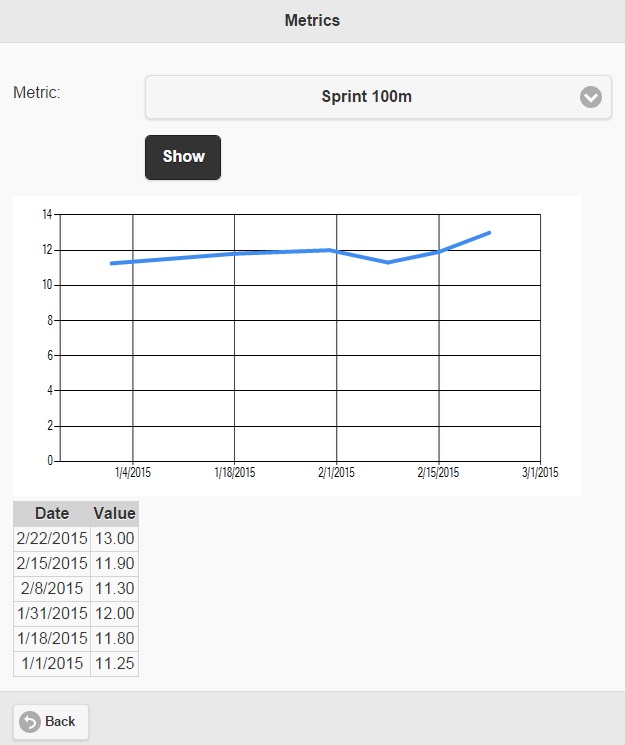Image resolution: width=625 pixels, height=745 pixels.
Task: Go back using the Back button
Action: tap(51, 722)
